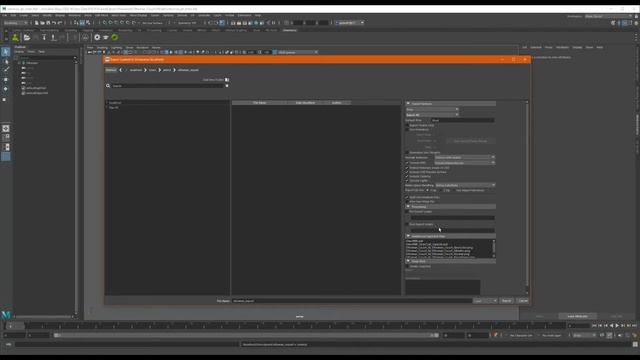Select the Paint Selection tool in toolbox

6,70
